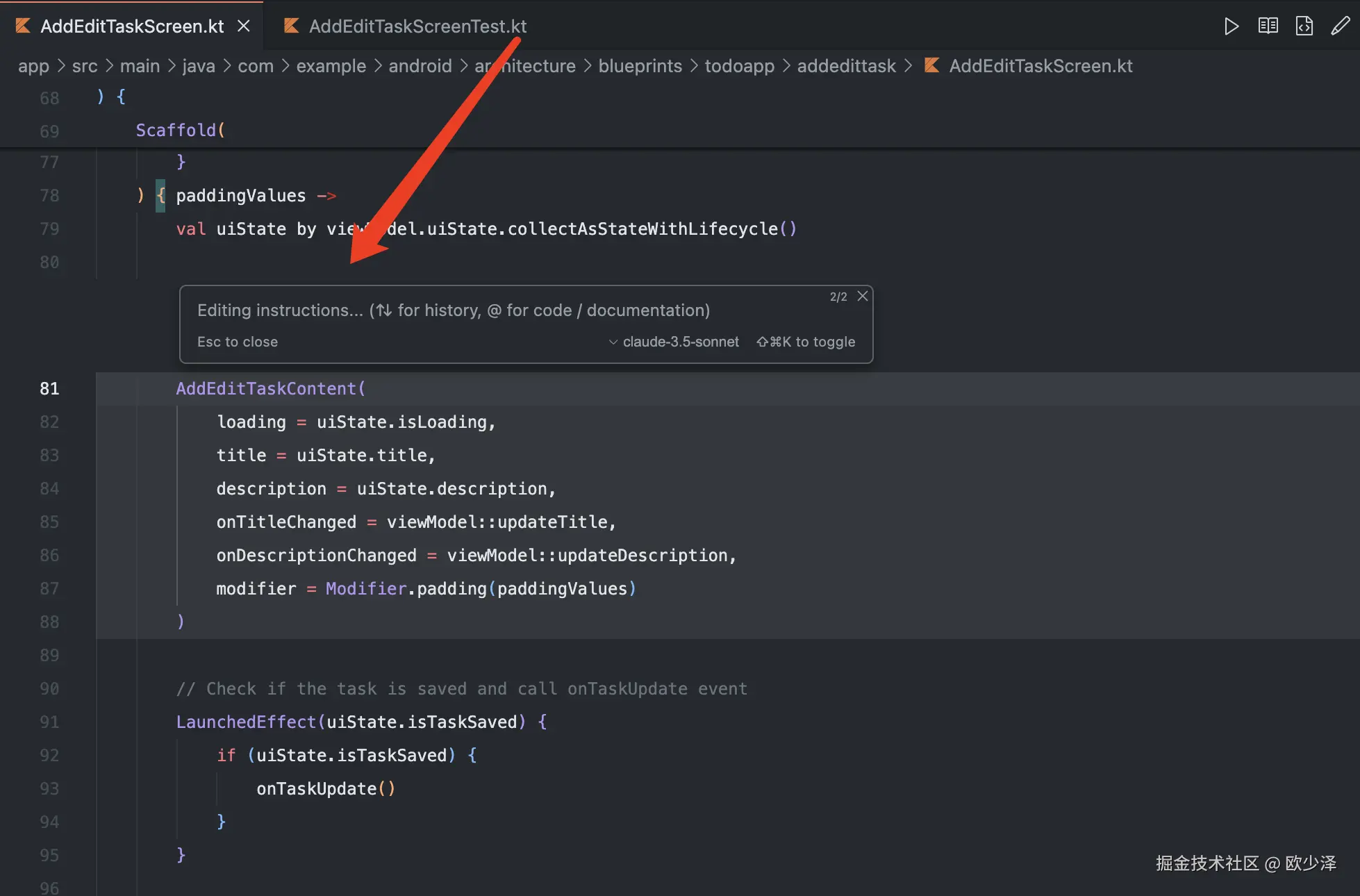The height and width of the screenshot is (896, 1360).
Task: Open the blueprints breadcrumb
Action: pos(640,66)
